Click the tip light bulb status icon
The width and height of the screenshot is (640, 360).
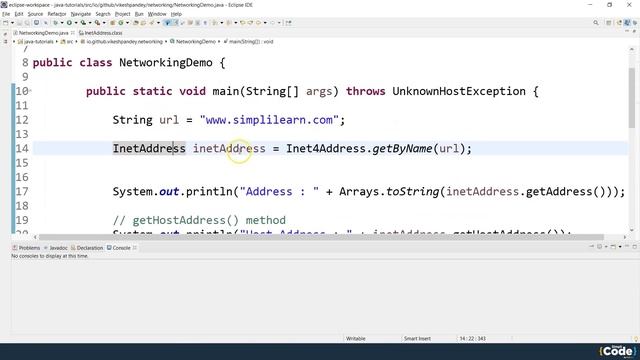[636, 339]
